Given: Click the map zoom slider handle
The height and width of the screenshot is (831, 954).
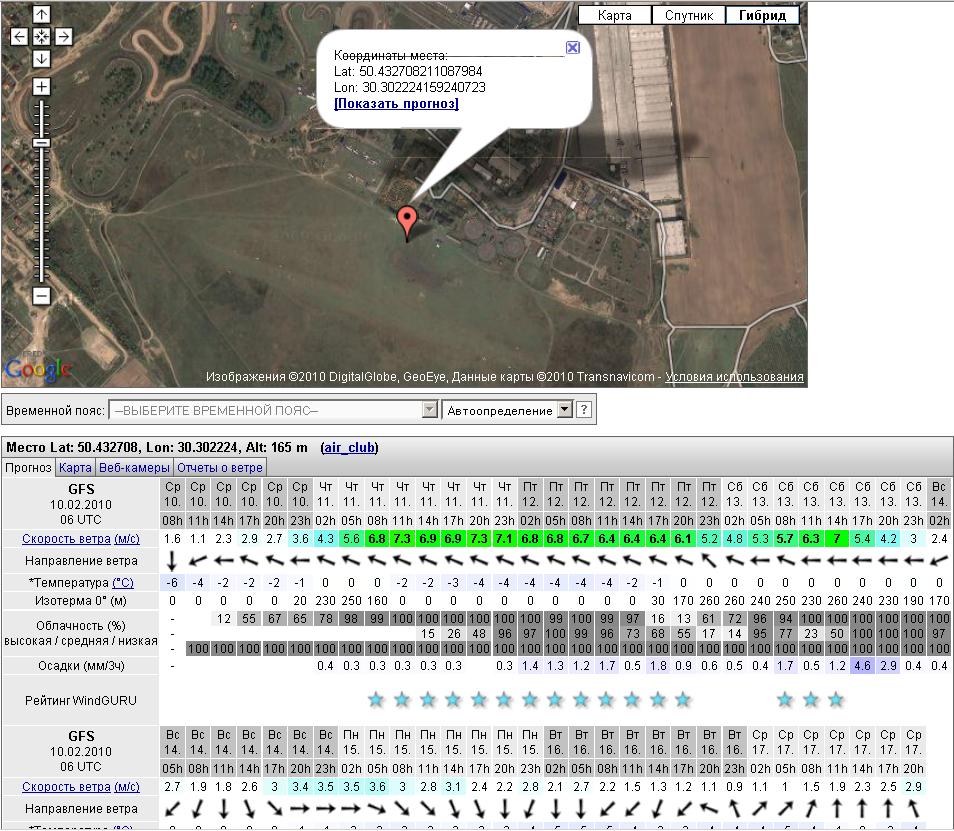Looking at the screenshot, I should [41, 142].
